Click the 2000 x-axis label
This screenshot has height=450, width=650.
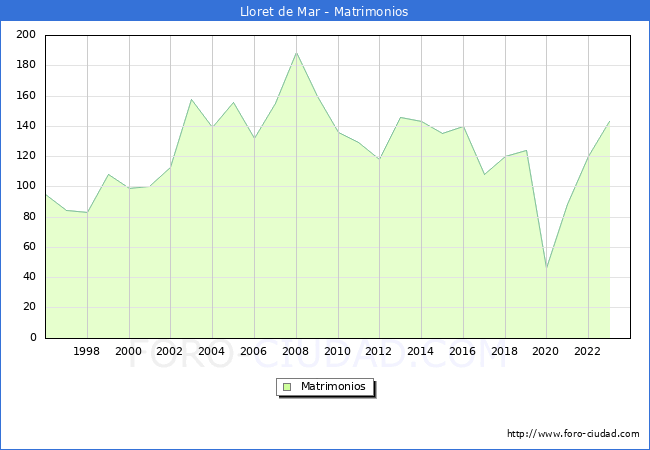[128, 351]
